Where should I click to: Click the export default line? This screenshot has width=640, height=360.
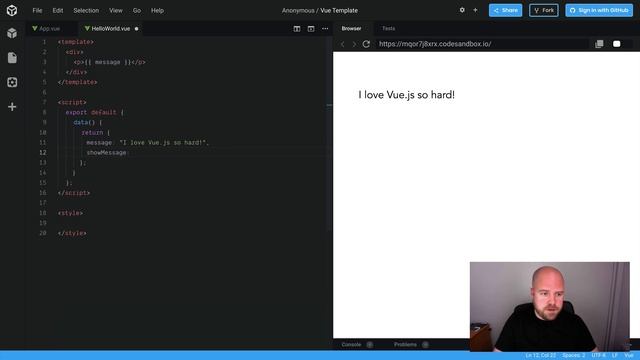click(94, 112)
